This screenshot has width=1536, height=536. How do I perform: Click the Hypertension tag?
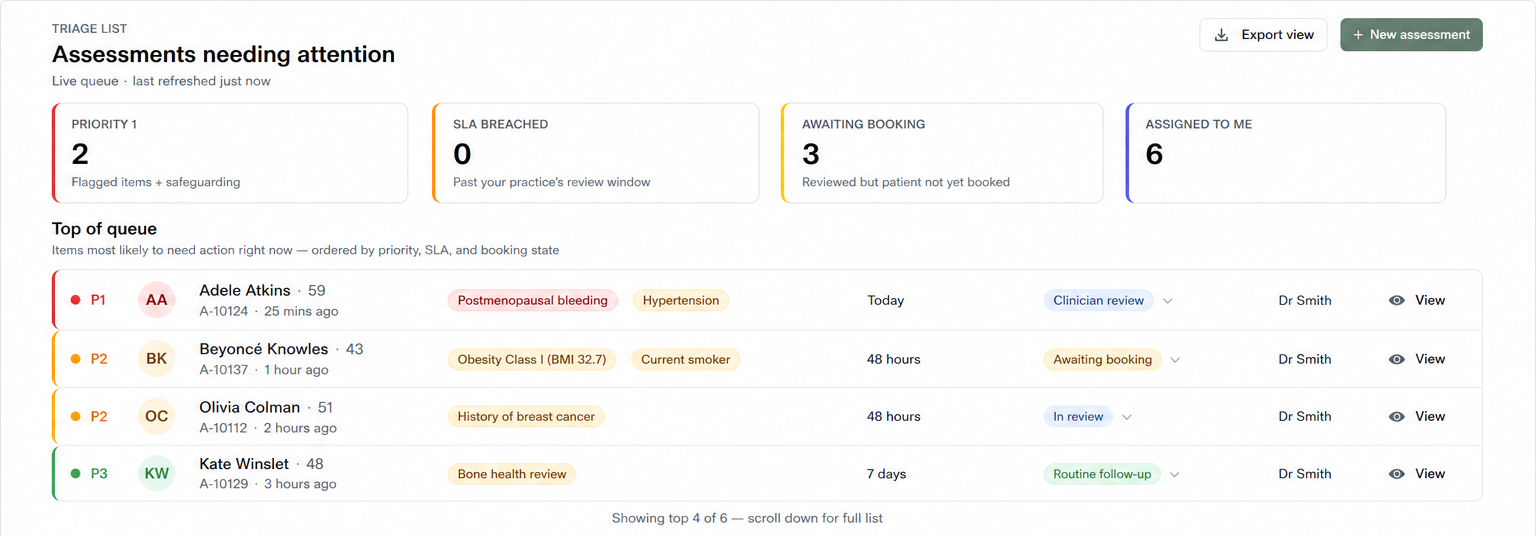pos(681,300)
